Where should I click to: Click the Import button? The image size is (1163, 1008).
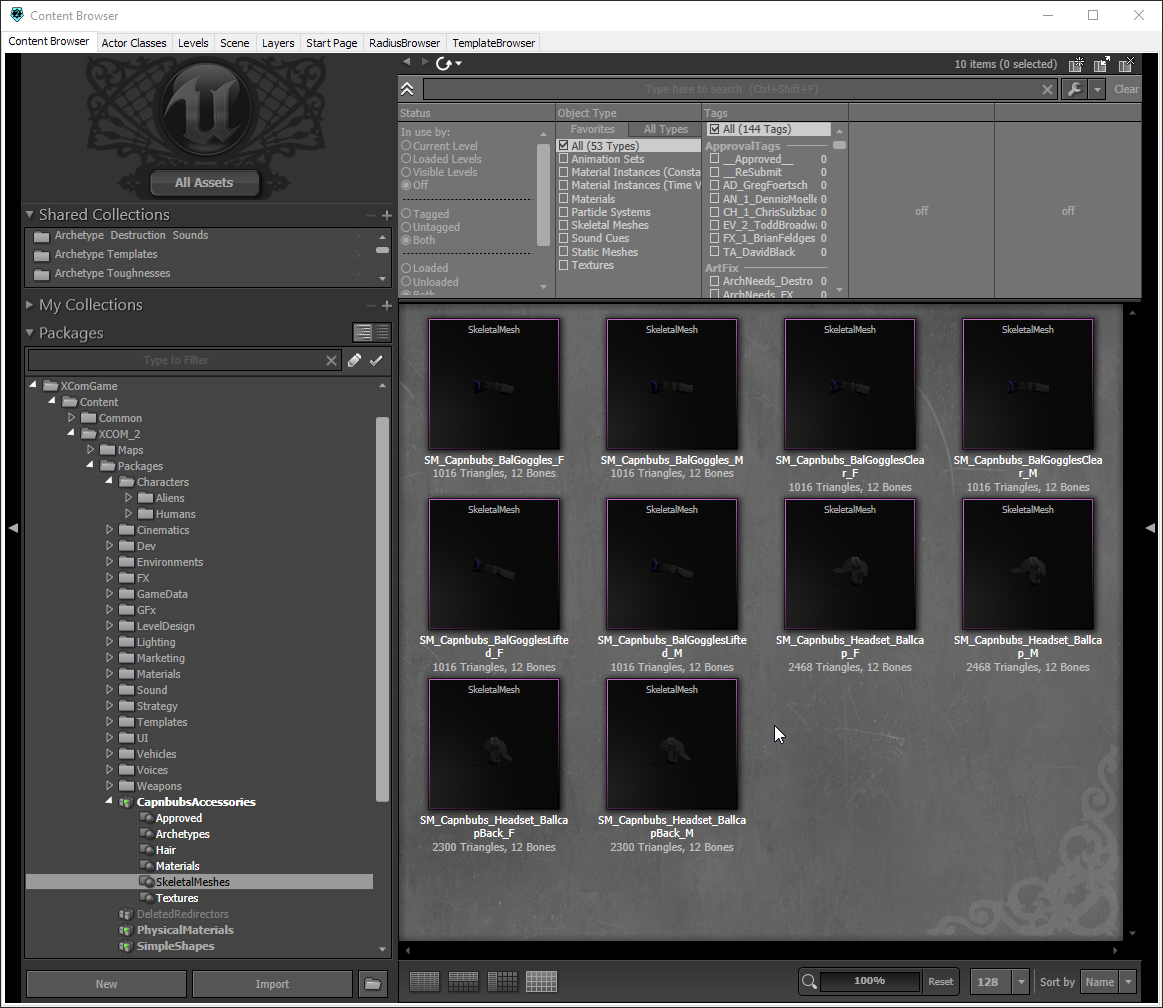(x=272, y=984)
